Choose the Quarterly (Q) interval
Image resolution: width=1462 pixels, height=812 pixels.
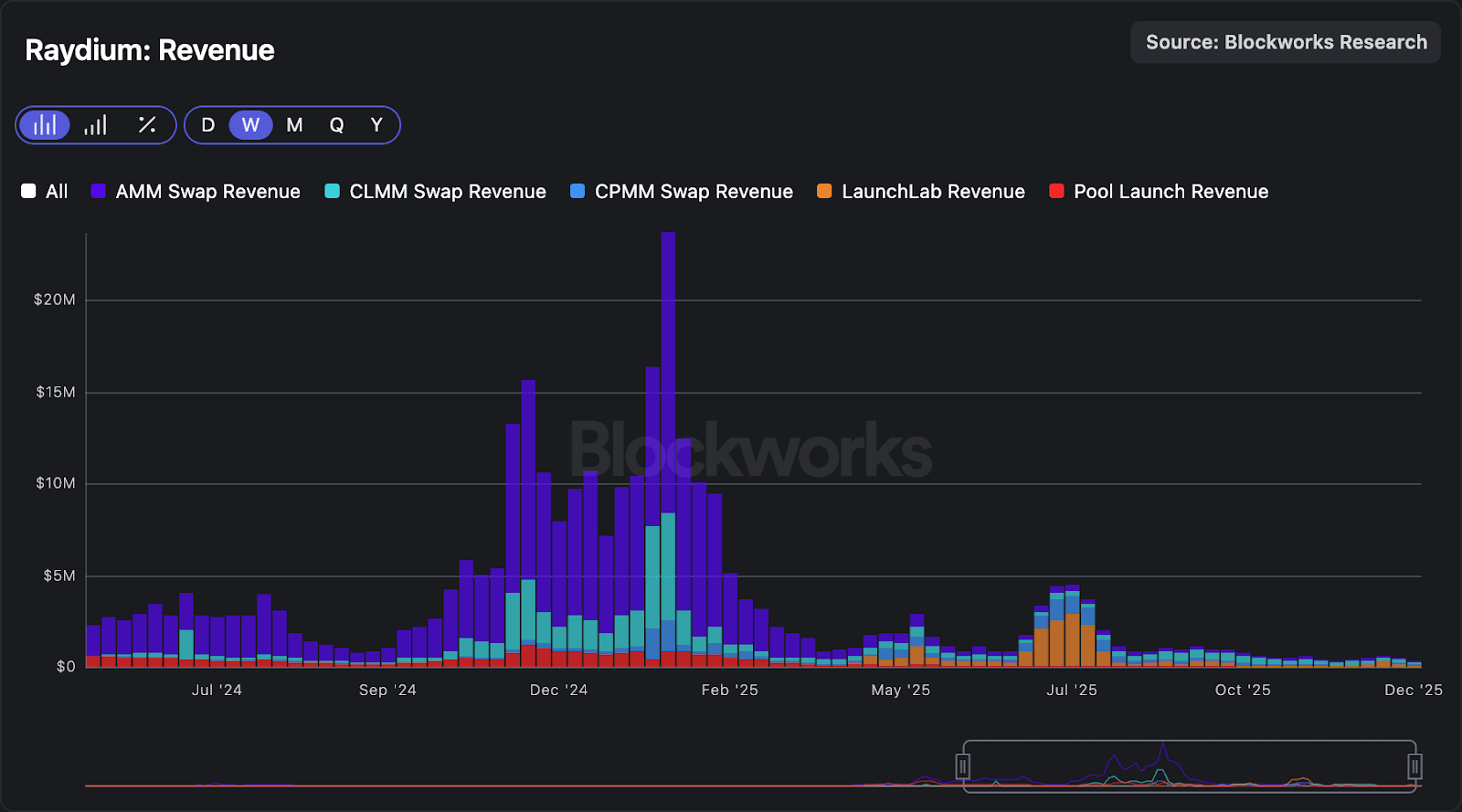click(x=336, y=125)
